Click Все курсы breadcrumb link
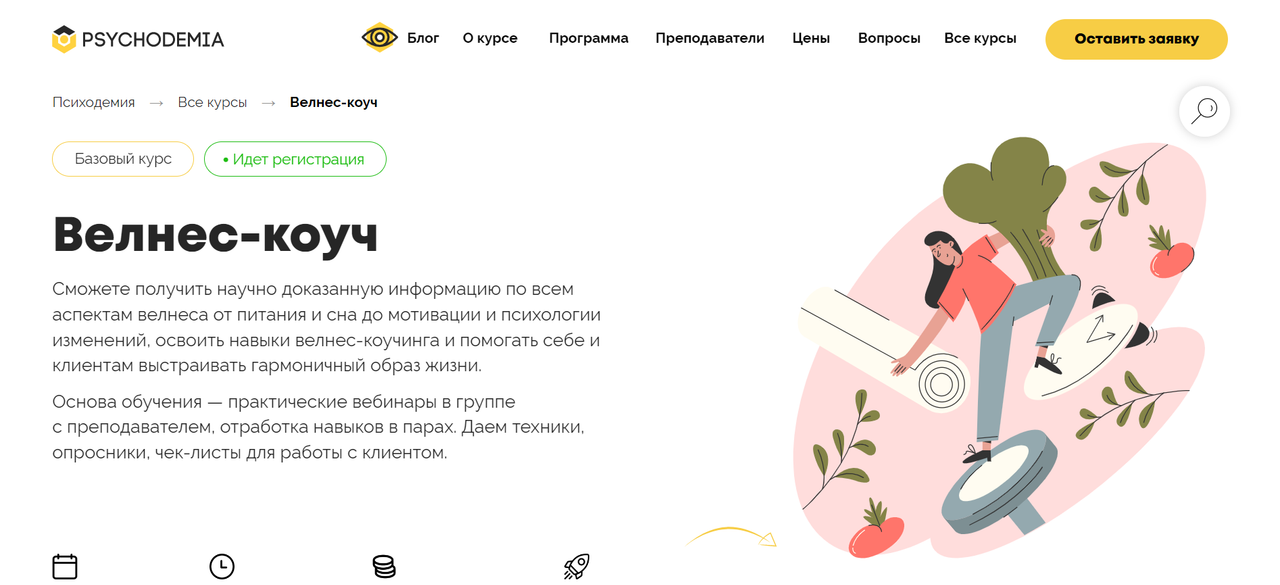 tap(212, 102)
